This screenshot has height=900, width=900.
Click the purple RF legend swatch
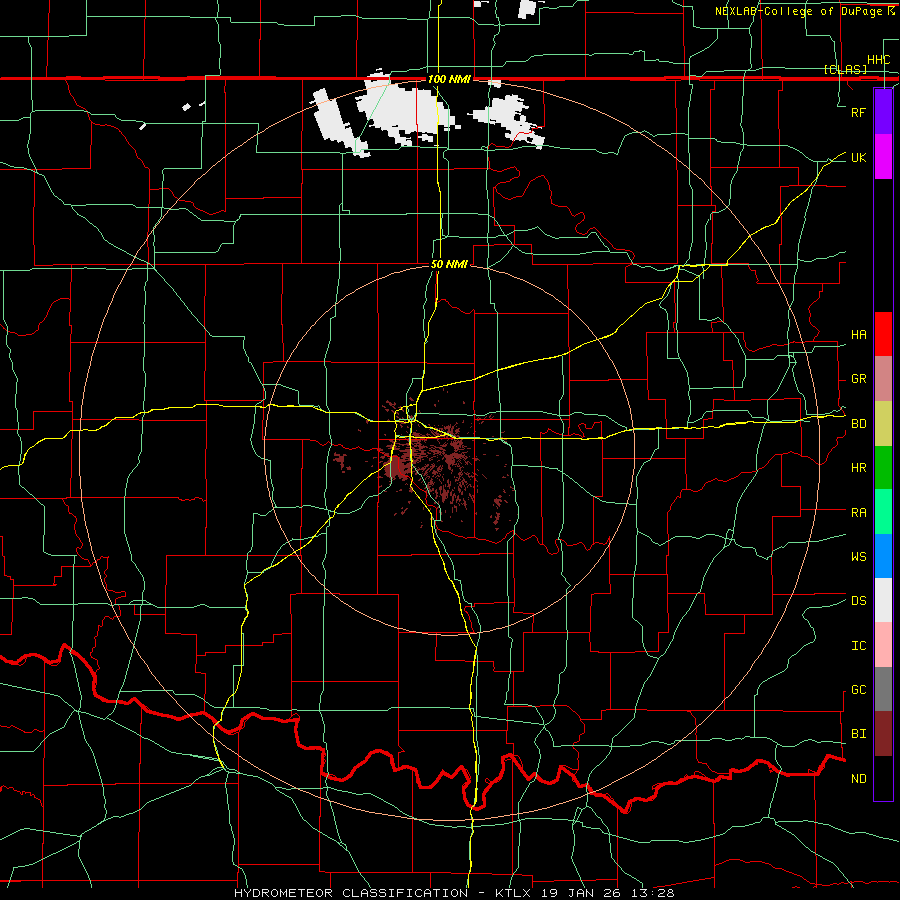click(883, 112)
